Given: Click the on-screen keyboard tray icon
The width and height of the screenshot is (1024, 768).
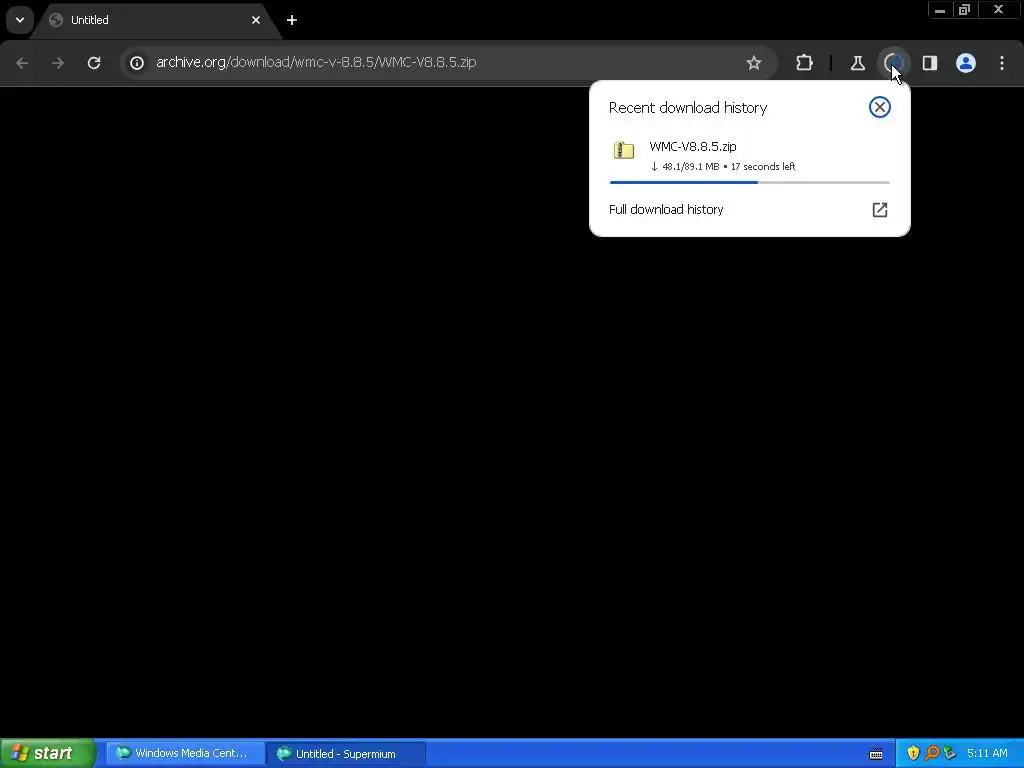Looking at the screenshot, I should pyautogui.click(x=876, y=754).
